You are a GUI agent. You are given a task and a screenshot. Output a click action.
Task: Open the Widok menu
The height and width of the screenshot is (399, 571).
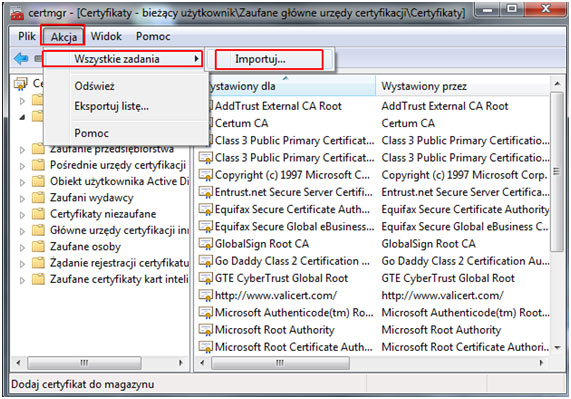106,36
